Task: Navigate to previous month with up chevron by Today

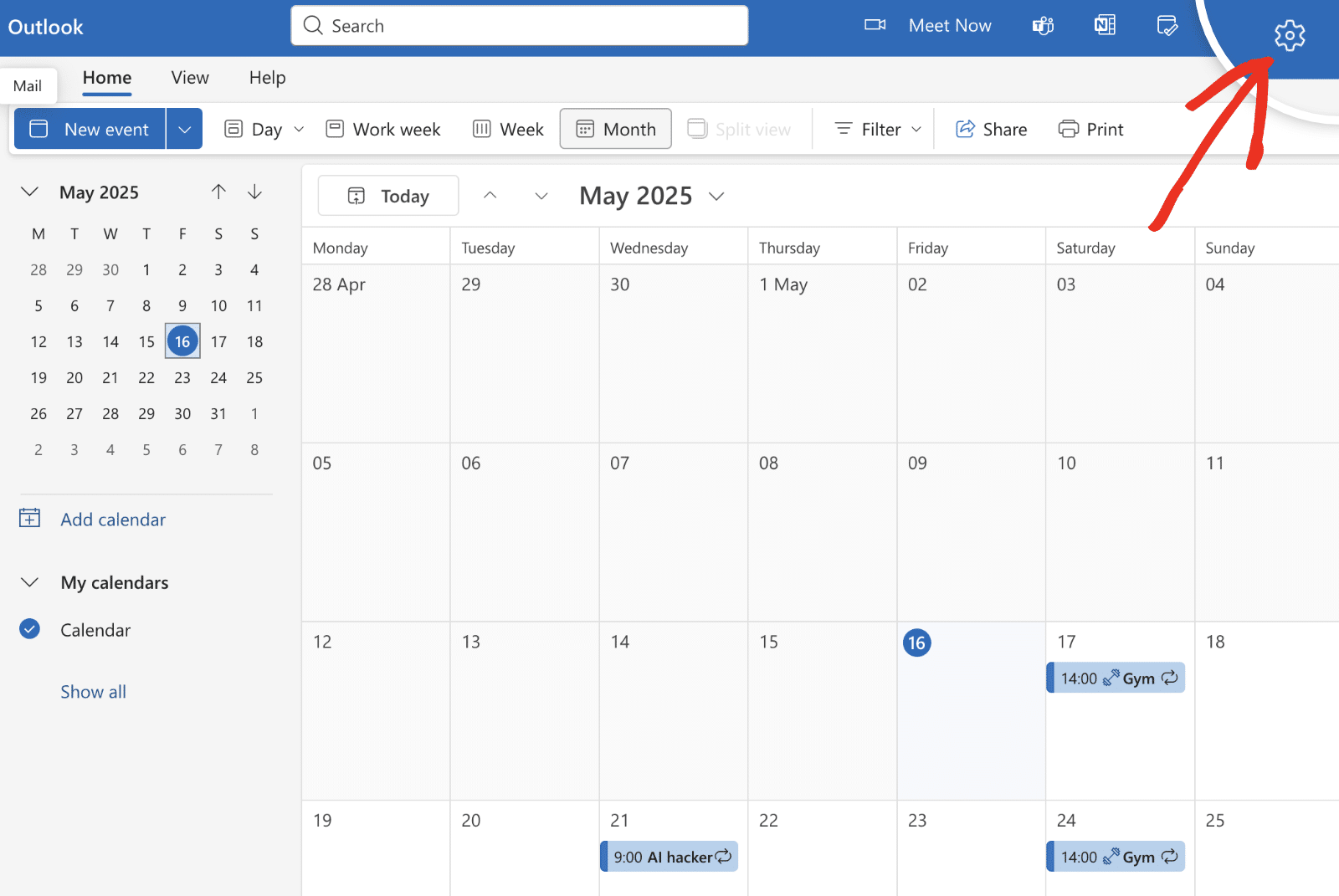Action: 490,195
